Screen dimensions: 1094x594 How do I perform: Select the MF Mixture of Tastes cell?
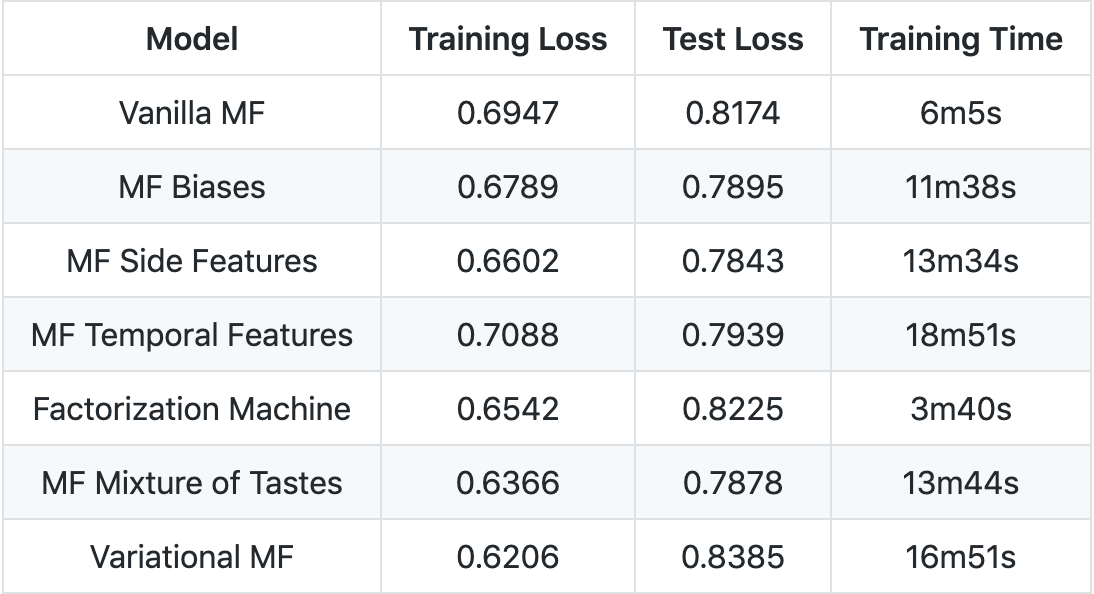tap(192, 483)
